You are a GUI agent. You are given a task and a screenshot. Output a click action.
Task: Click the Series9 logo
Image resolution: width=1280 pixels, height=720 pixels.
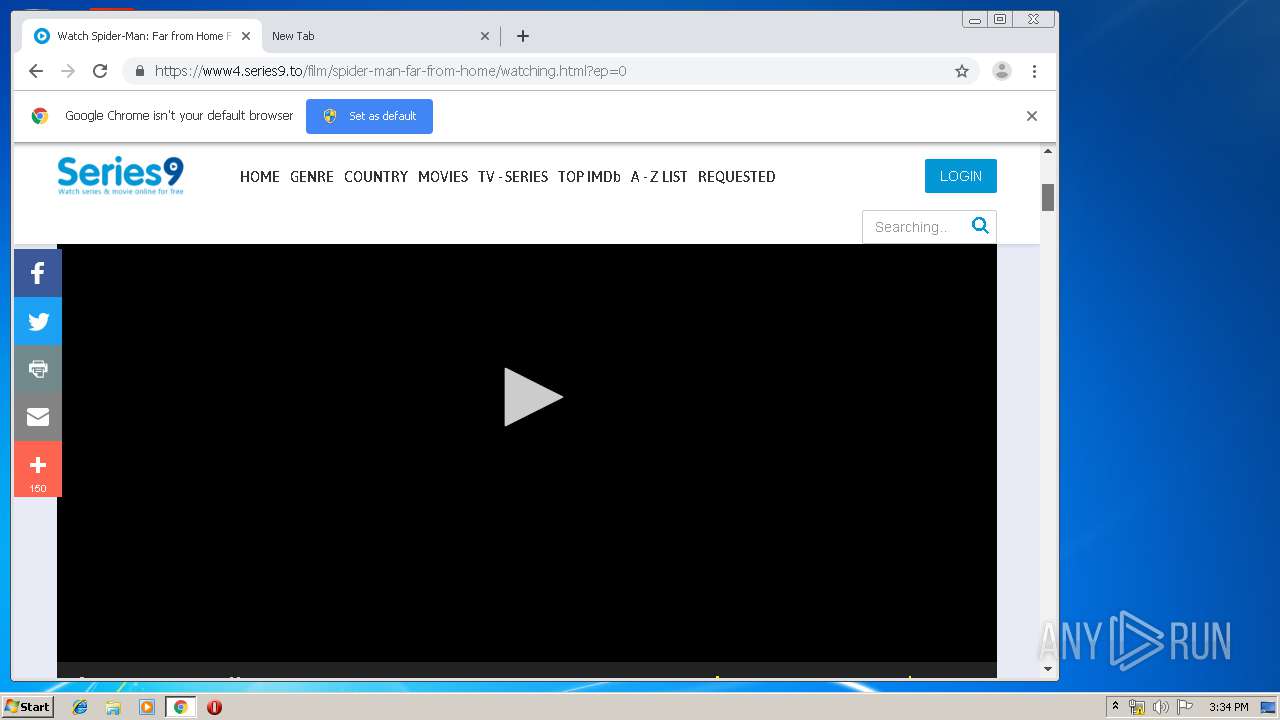120,175
